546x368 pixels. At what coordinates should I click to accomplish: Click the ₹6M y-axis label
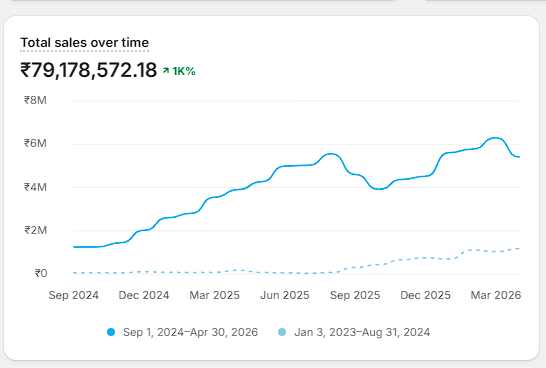(x=35, y=143)
